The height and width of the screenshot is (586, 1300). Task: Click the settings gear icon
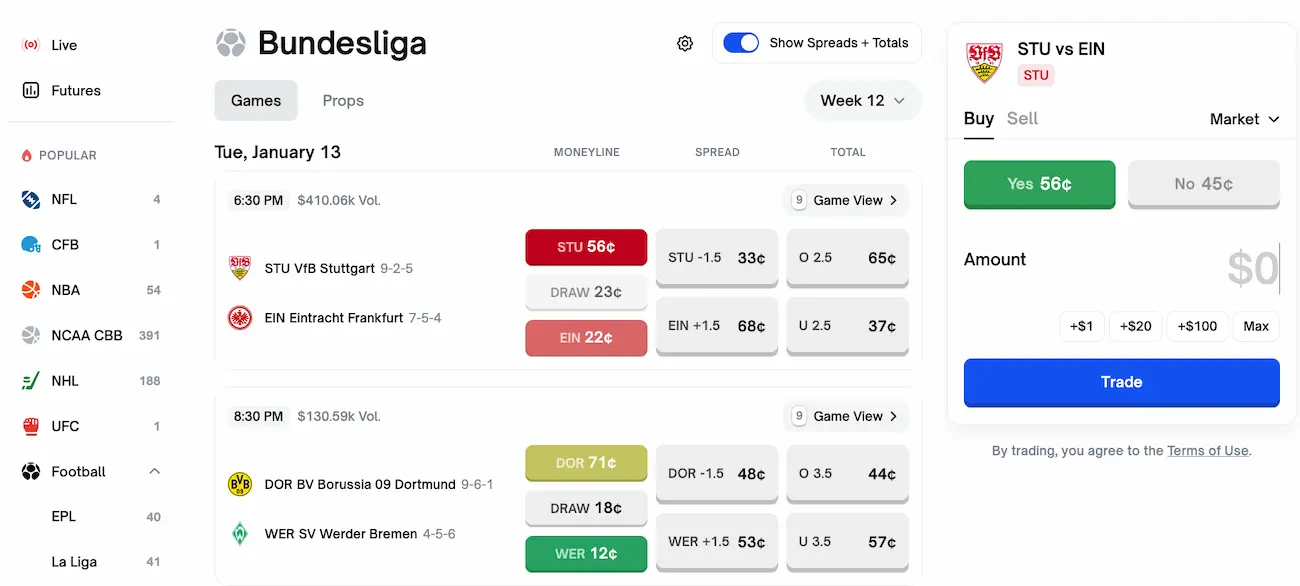click(x=685, y=43)
